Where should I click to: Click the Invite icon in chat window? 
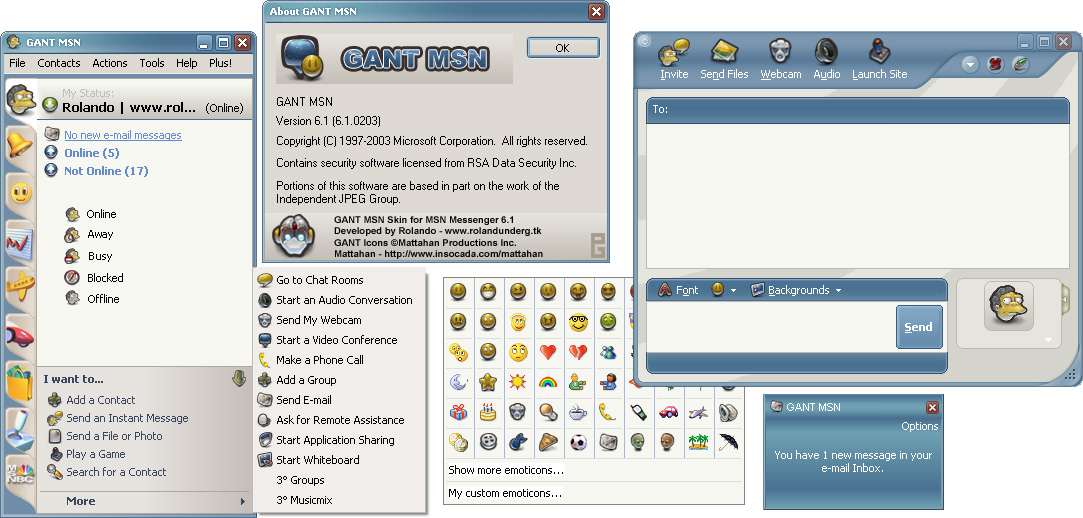point(674,52)
